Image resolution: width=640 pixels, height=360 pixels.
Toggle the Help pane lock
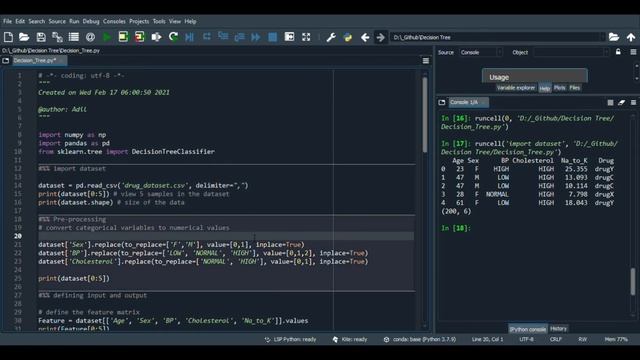[618, 52]
